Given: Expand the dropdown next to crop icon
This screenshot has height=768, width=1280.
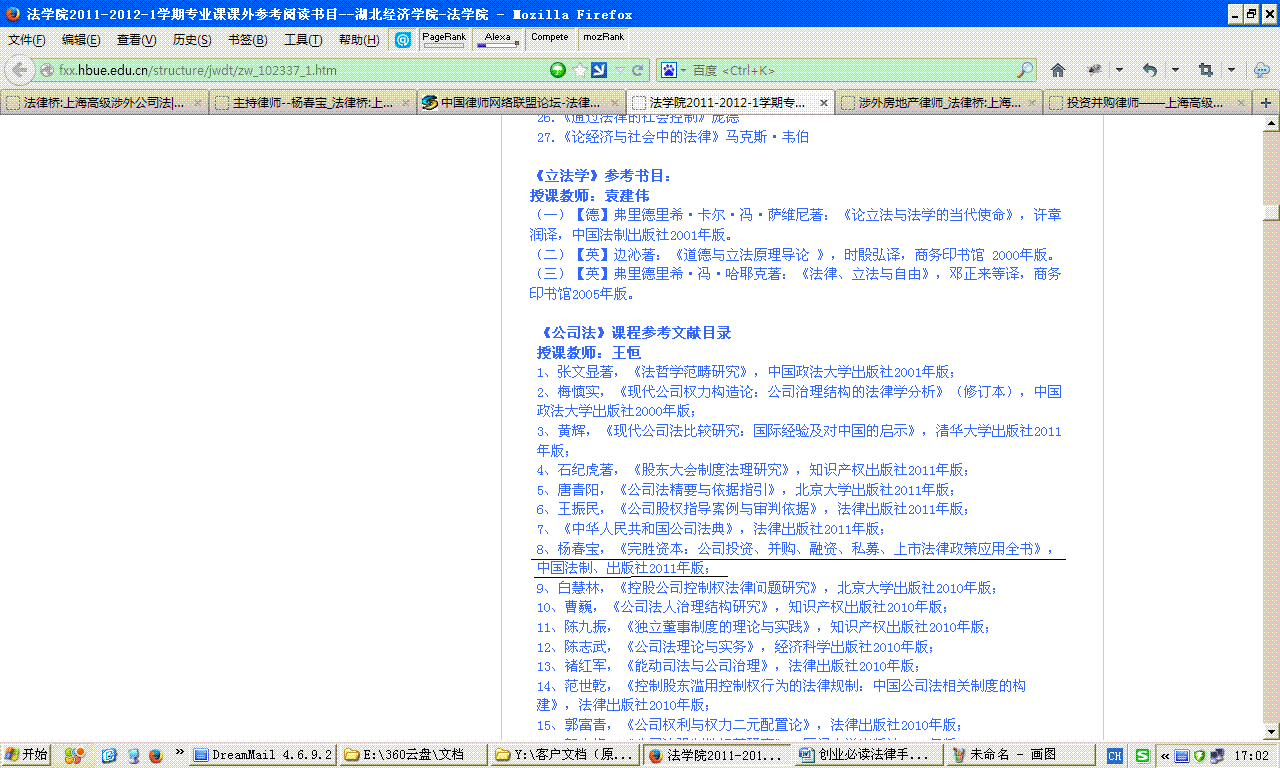Looking at the screenshot, I should point(1231,70).
